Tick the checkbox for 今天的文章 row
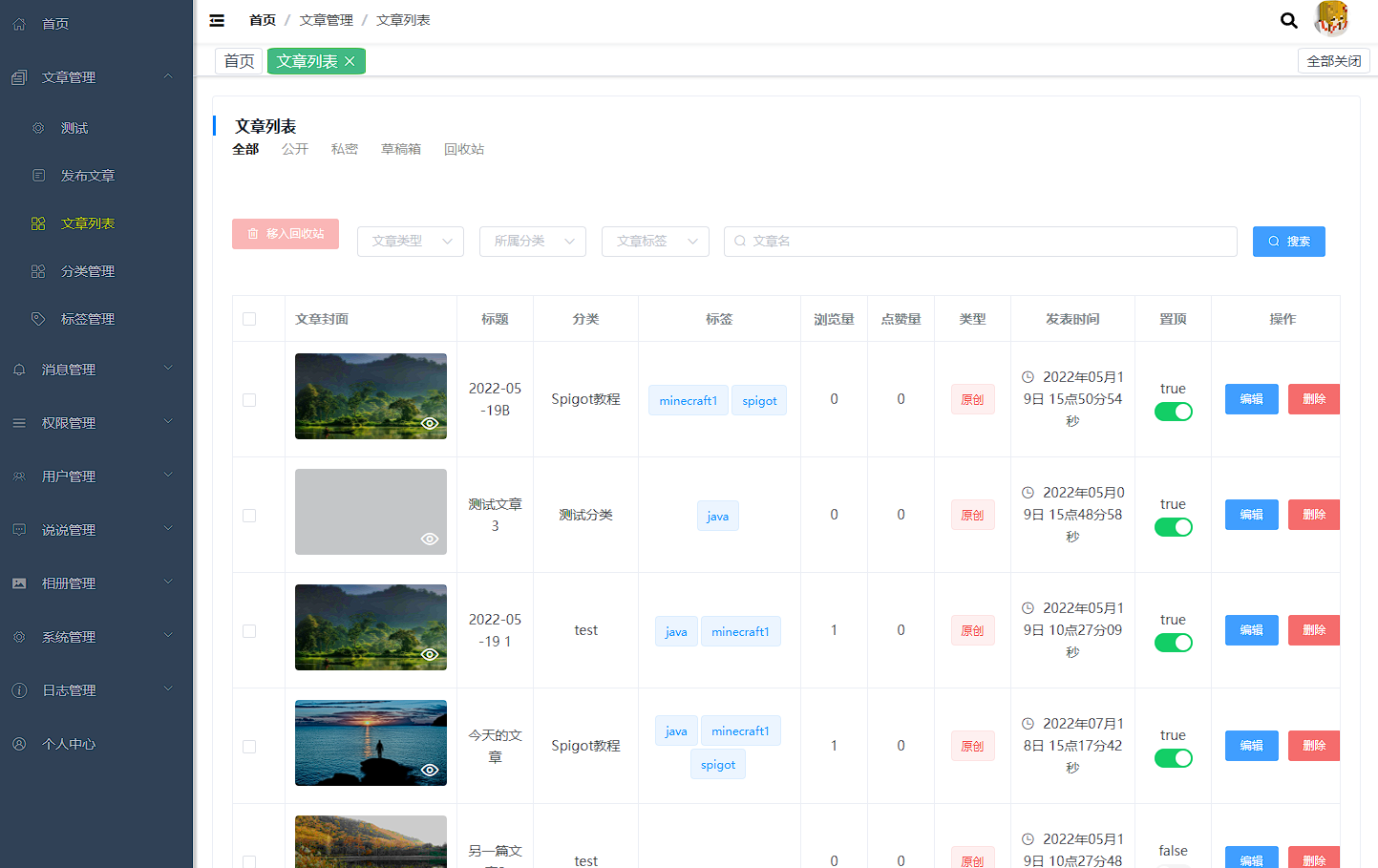 click(249, 747)
